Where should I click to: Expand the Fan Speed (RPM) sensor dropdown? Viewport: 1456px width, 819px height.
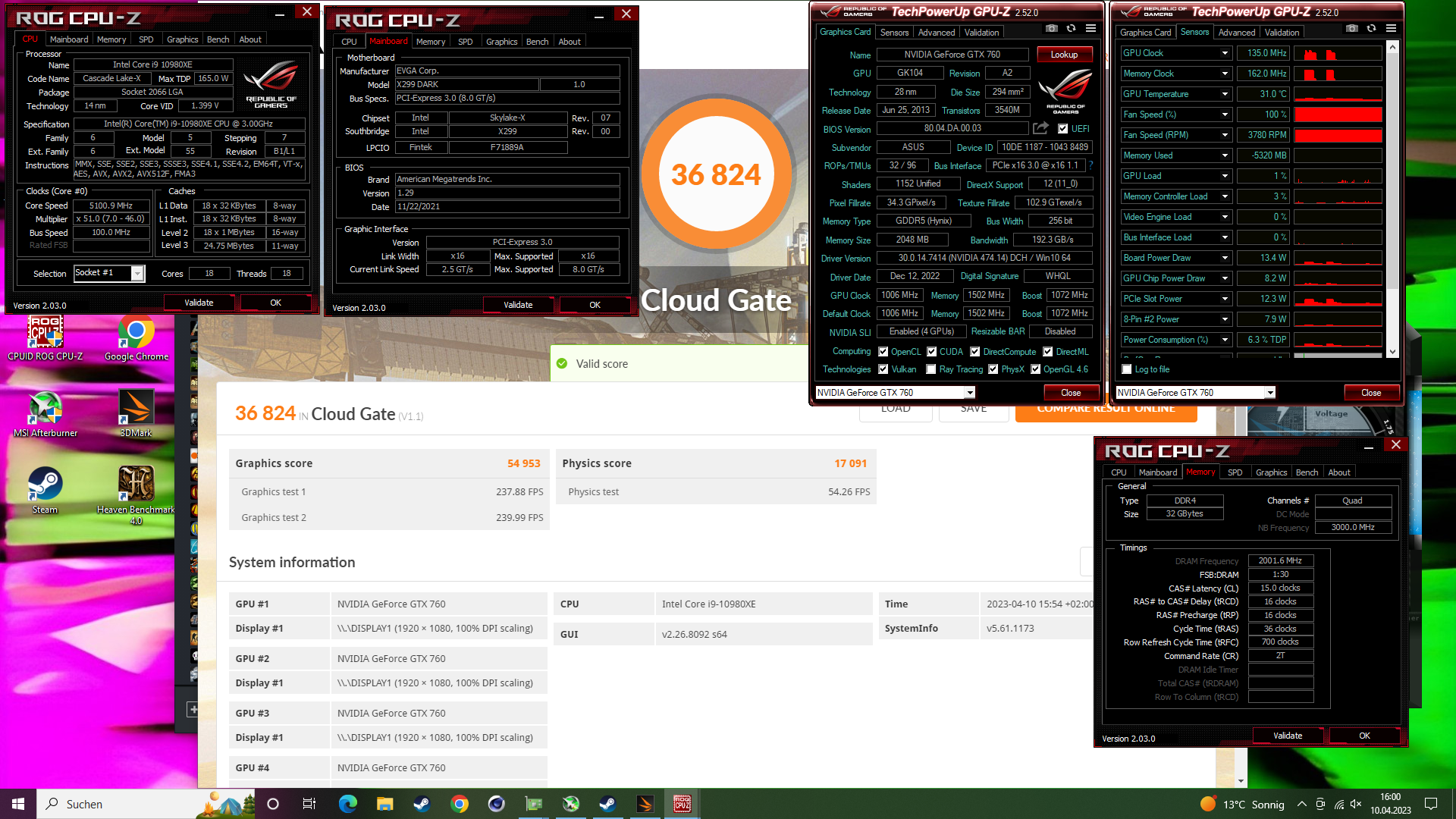[x=1224, y=135]
